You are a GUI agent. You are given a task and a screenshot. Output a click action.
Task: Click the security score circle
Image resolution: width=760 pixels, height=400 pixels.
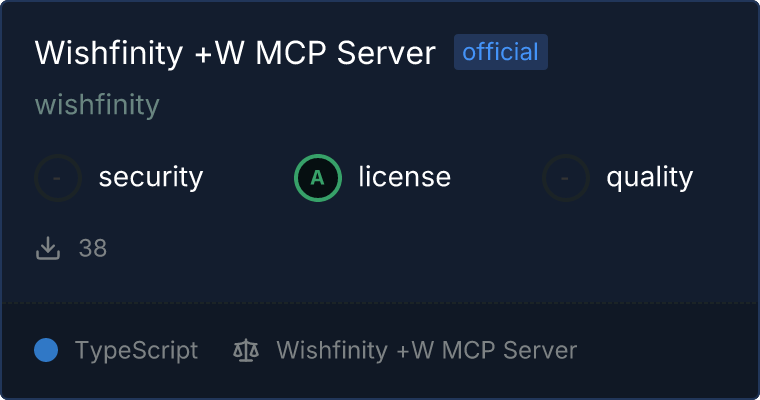[x=58, y=178]
